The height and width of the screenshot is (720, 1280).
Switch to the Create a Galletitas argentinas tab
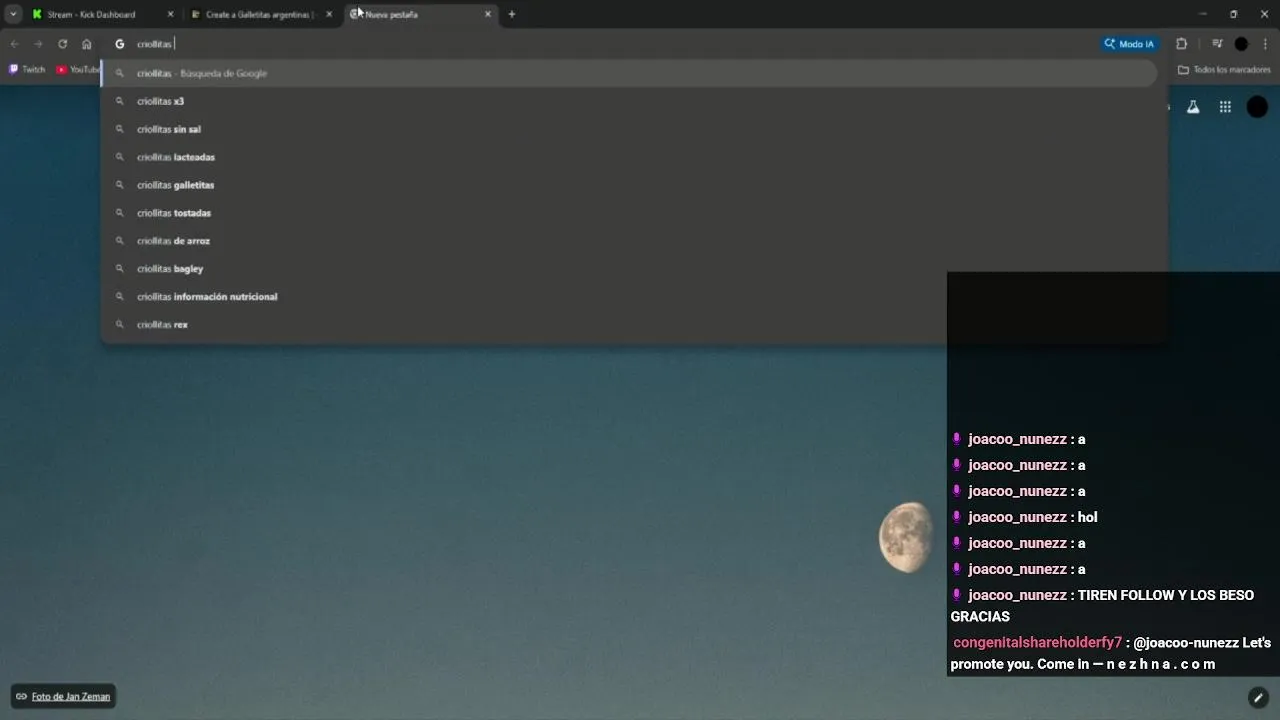coord(262,14)
